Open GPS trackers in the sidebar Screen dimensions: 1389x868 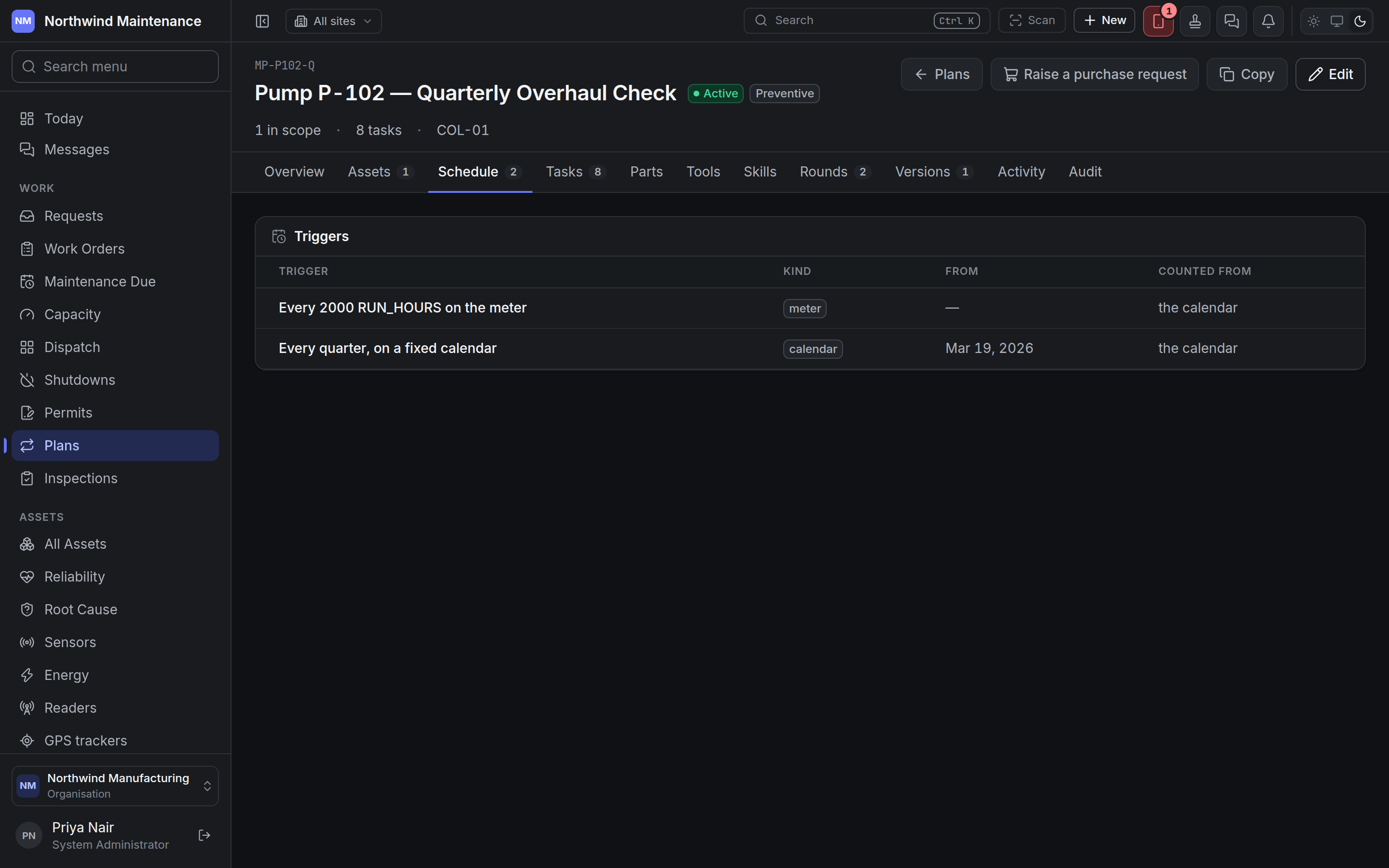tap(115, 741)
